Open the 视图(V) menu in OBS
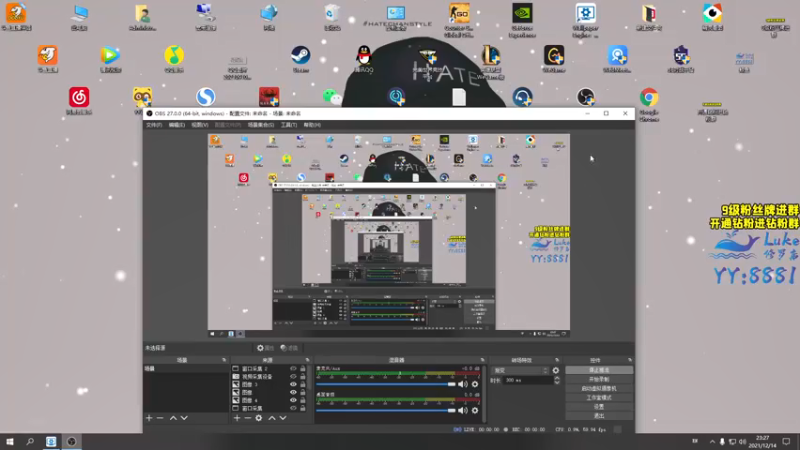Screen dimensions: 800x450 click(x=199, y=125)
